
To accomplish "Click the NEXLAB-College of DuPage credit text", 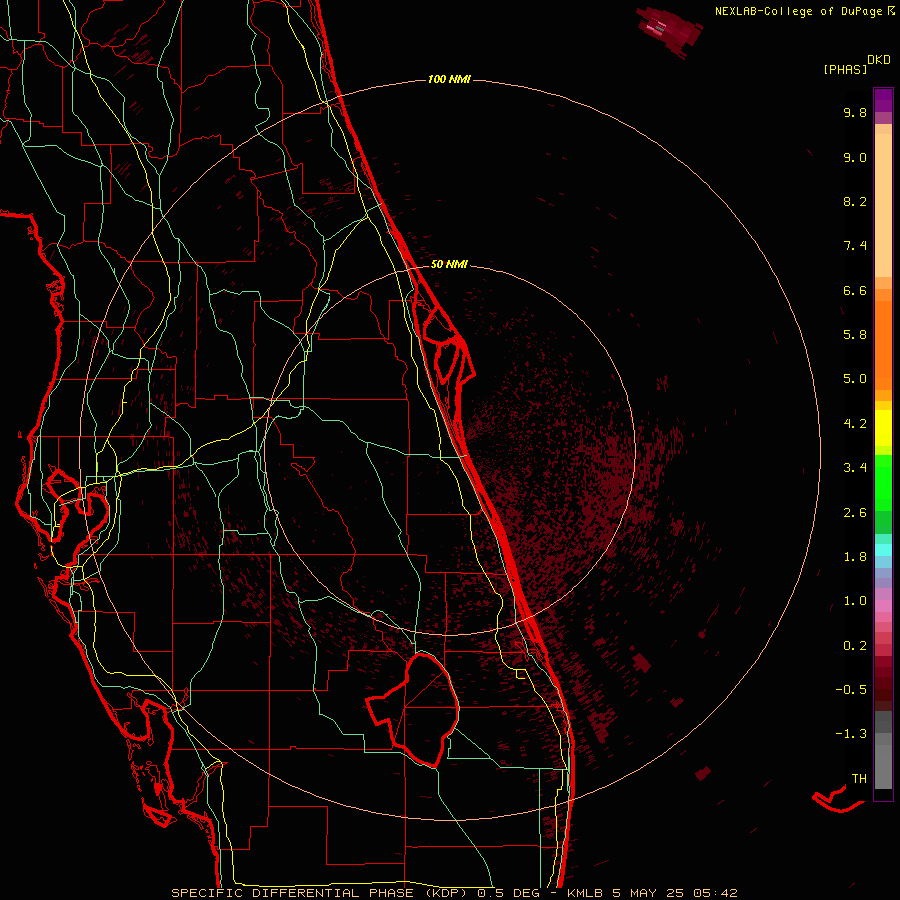I will pyautogui.click(x=798, y=11).
